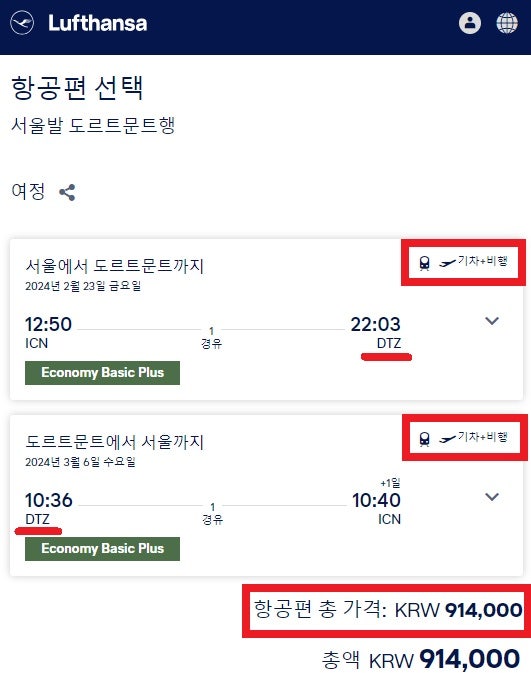
Task: Click airplane icon on return flight card
Action: coord(447,438)
